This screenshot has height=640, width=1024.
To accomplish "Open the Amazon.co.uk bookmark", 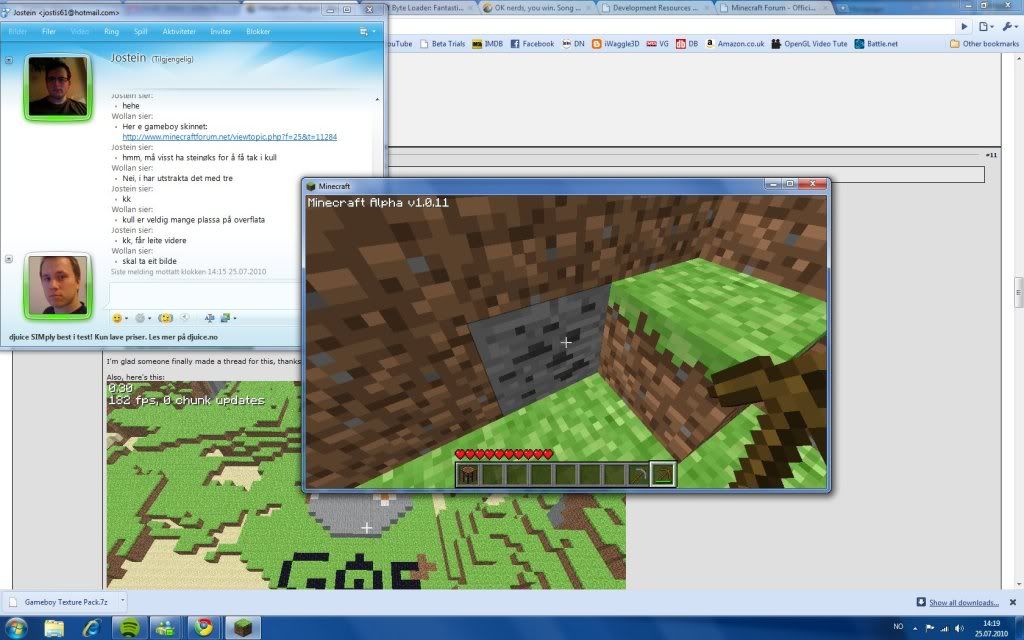I will (x=735, y=44).
